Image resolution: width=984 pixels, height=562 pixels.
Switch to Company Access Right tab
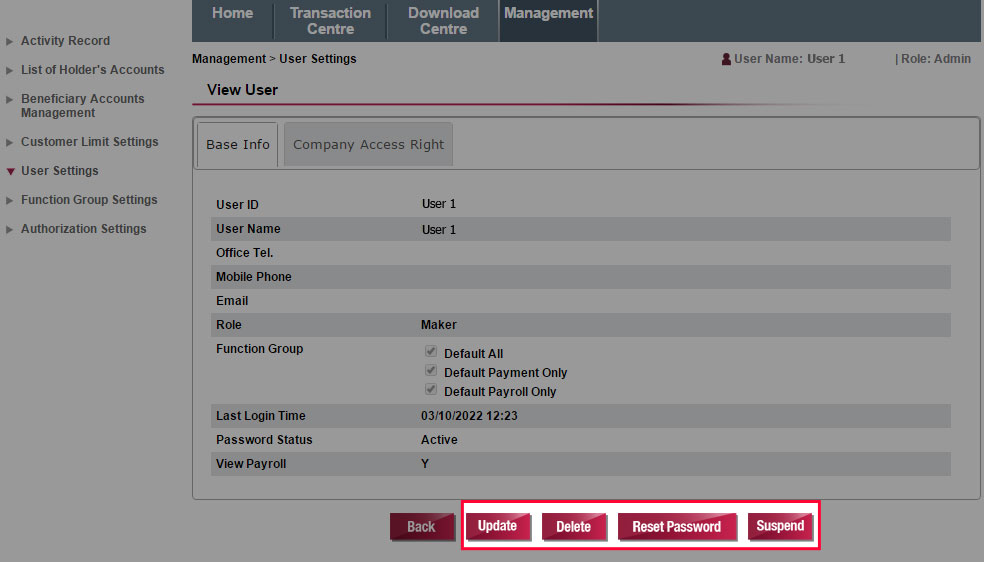[368, 144]
